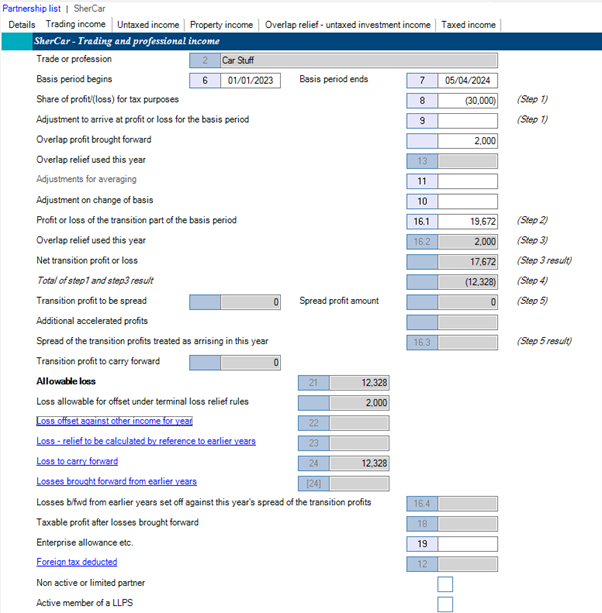Open loss relief by reference to earlier years link

pyautogui.click(x=145, y=441)
